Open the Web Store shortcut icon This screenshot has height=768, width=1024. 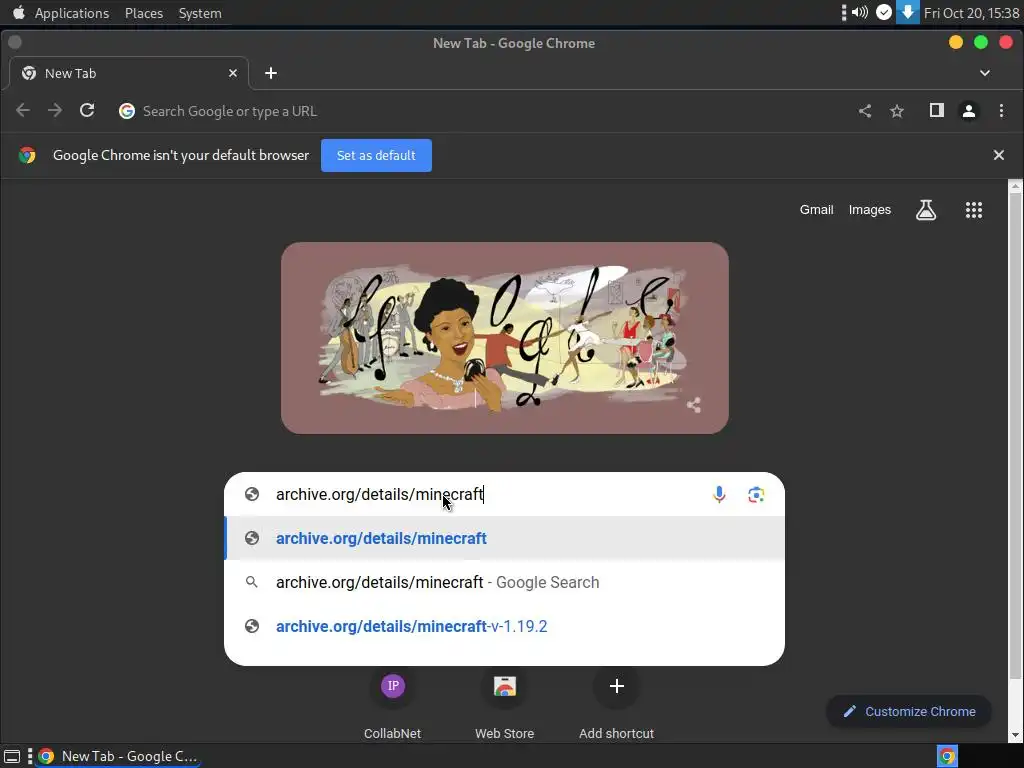(x=505, y=686)
